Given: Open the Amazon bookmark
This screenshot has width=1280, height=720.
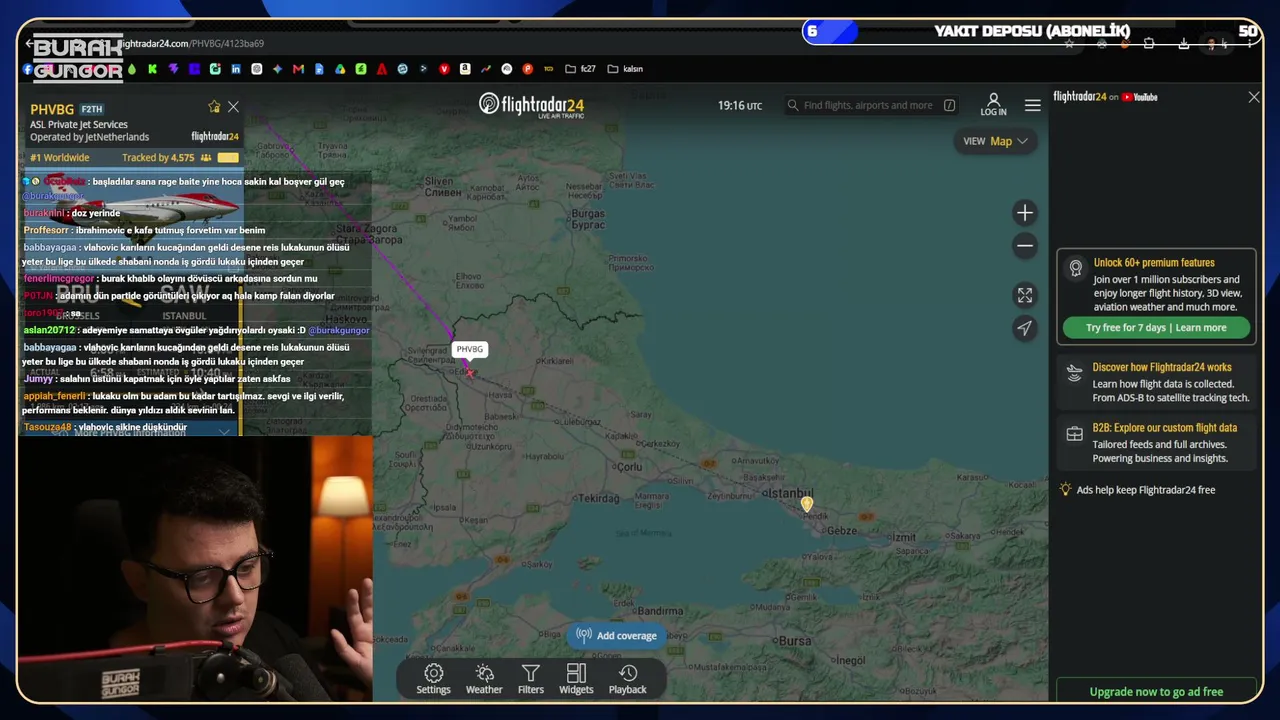Looking at the screenshot, I should click(x=465, y=69).
